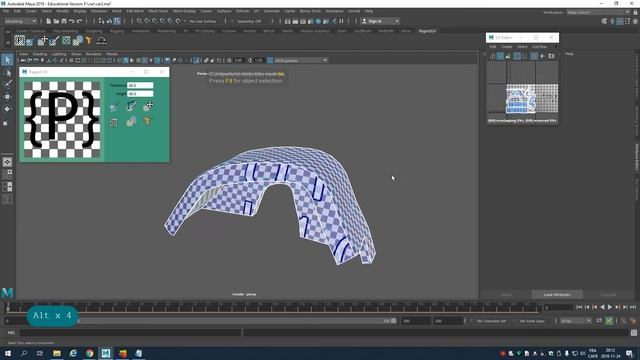Viewport: 640px width, 360px height.
Task: Click the Tolerance field in PaperUV window
Action: click(140, 85)
